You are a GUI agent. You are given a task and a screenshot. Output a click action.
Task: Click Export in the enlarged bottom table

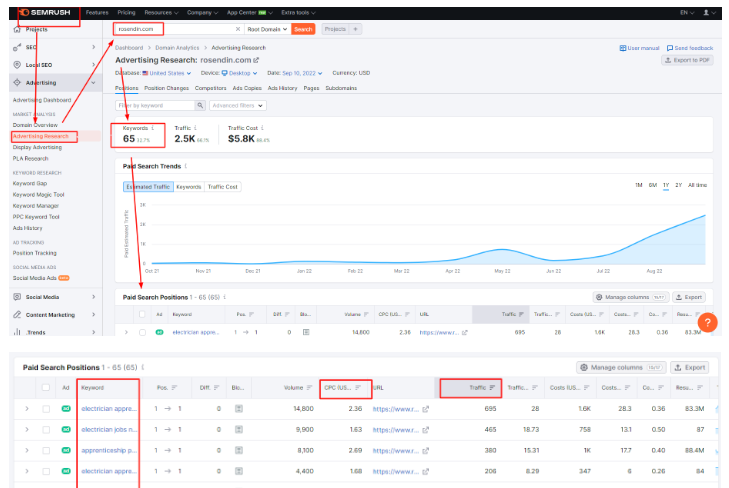(690, 367)
